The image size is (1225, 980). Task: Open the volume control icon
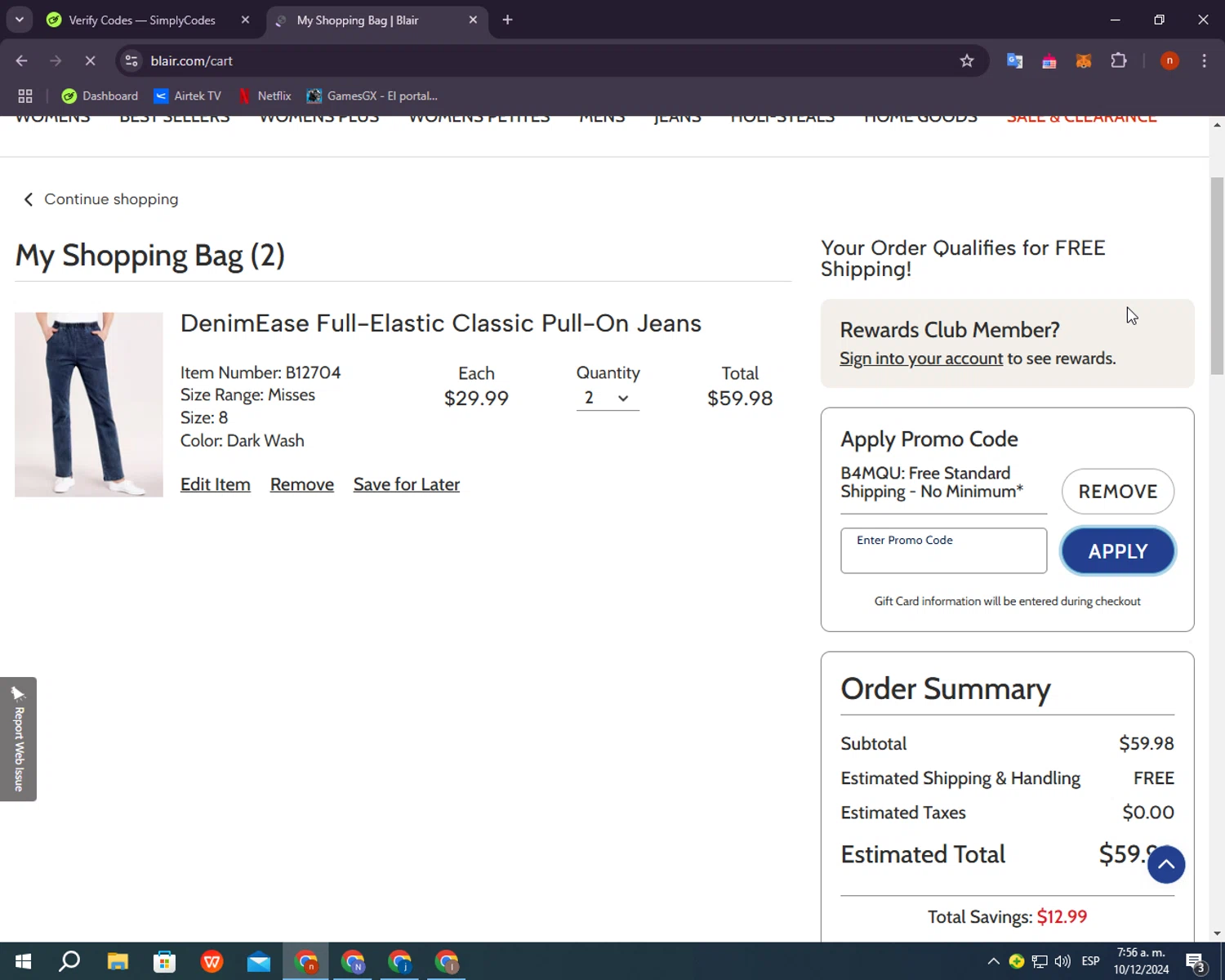(x=1062, y=961)
